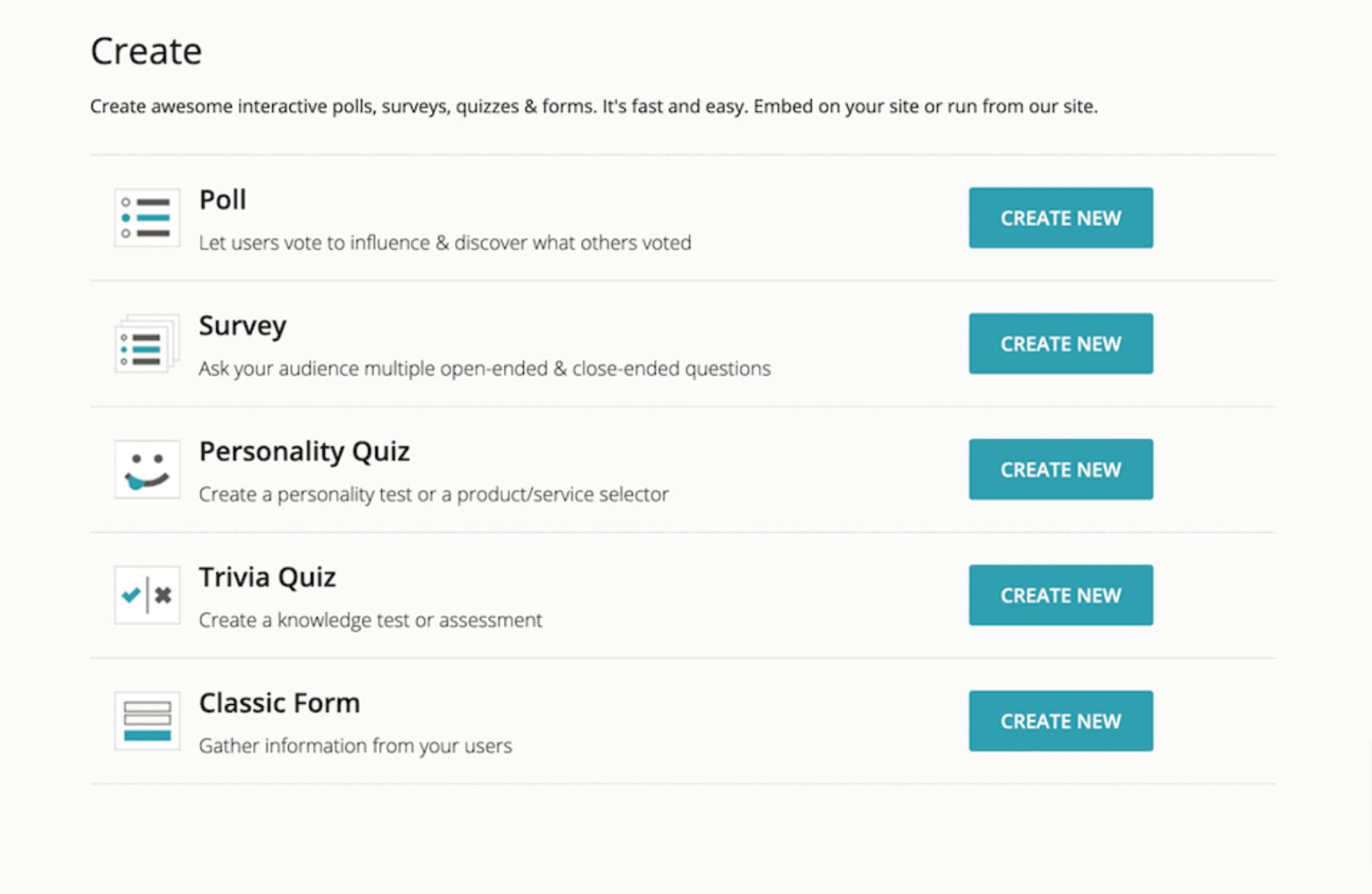Click CREATE NEW next to Personality Quiz
This screenshot has width=1372, height=894.
pyautogui.click(x=1060, y=469)
